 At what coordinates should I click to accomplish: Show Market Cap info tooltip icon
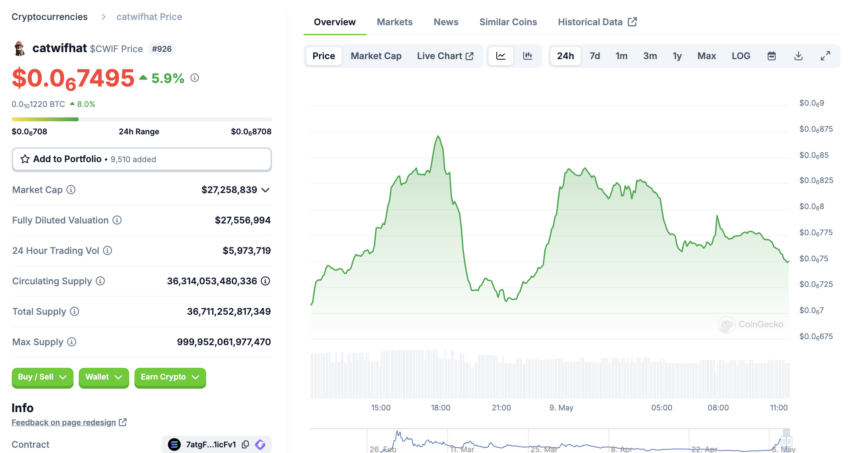[71, 190]
